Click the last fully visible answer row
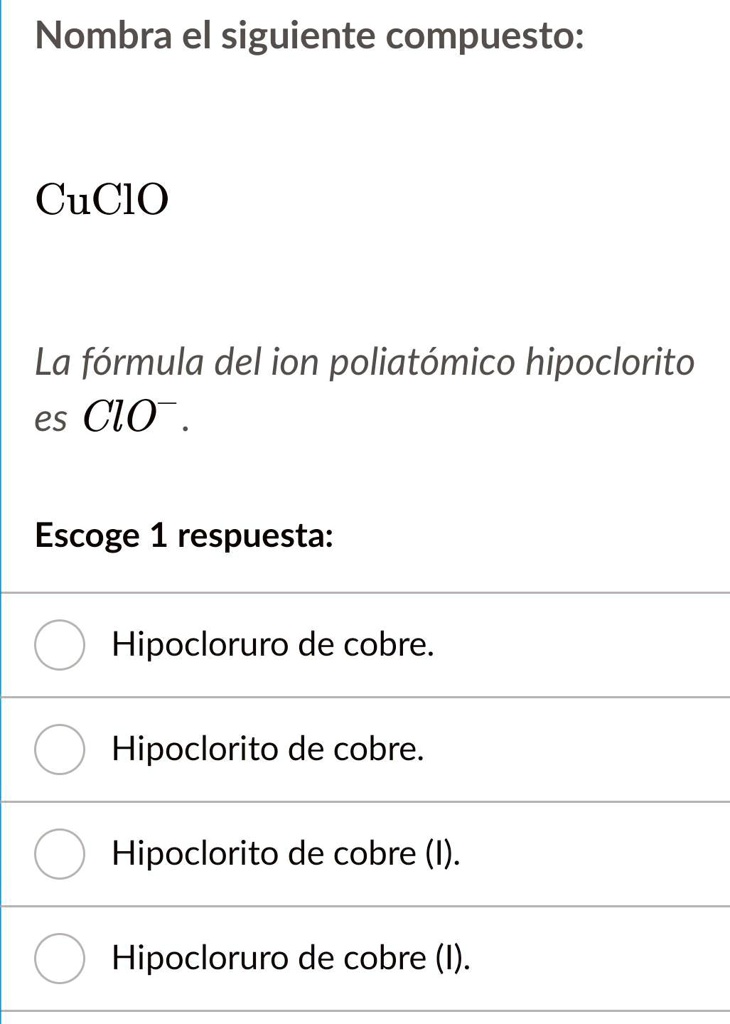 [x=365, y=958]
